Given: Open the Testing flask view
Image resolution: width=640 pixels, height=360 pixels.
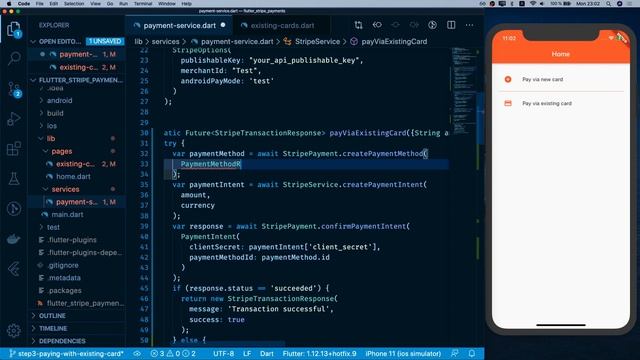Looking at the screenshot, I should [x=14, y=179].
